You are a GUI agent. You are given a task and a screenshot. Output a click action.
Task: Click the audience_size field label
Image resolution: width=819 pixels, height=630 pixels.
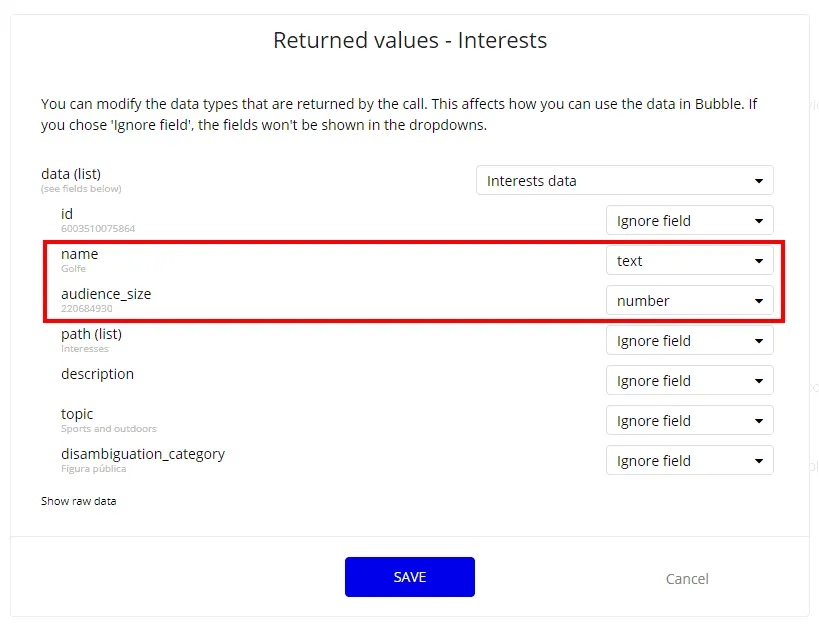pyautogui.click(x=106, y=294)
